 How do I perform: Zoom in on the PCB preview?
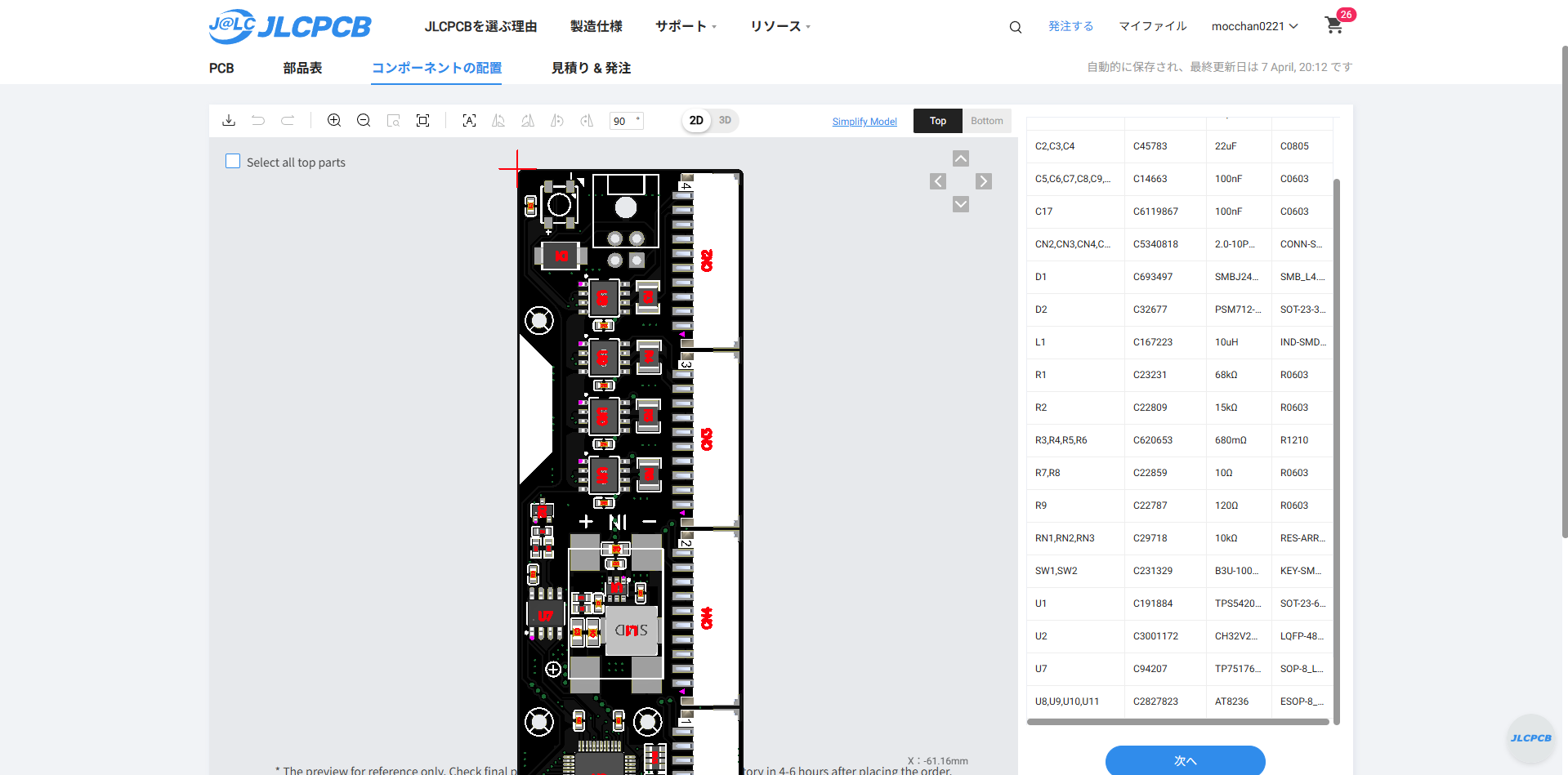[334, 120]
